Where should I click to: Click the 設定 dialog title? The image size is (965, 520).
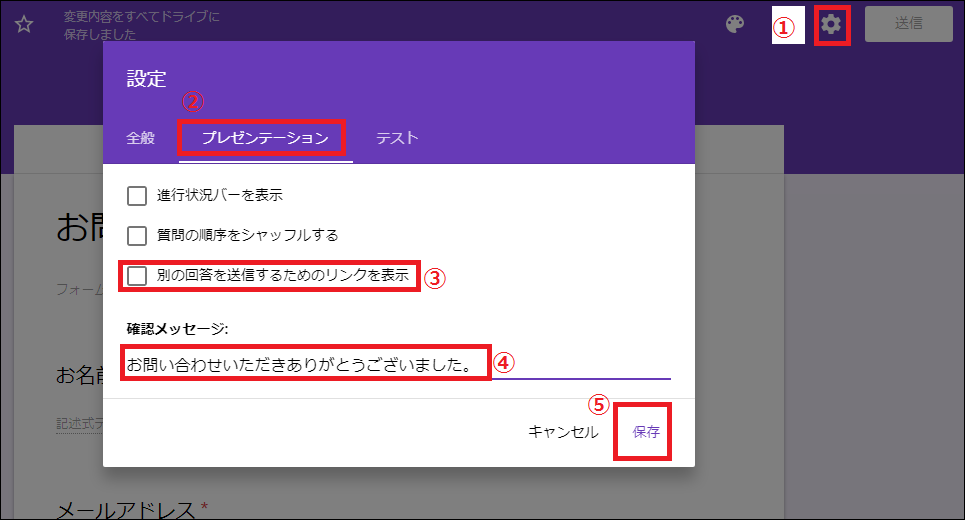[x=146, y=79]
